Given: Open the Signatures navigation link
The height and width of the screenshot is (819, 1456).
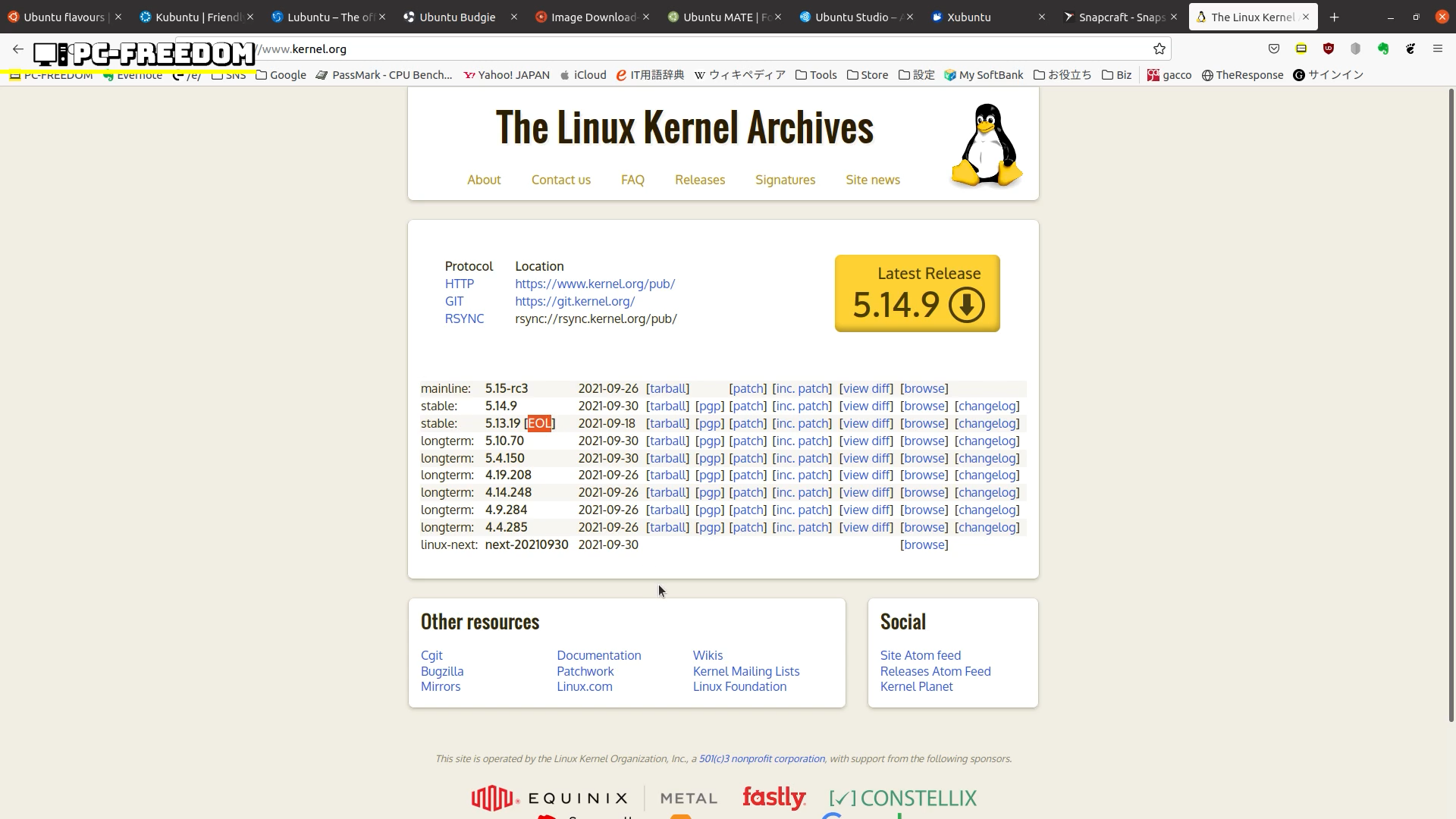Looking at the screenshot, I should pos(785,180).
